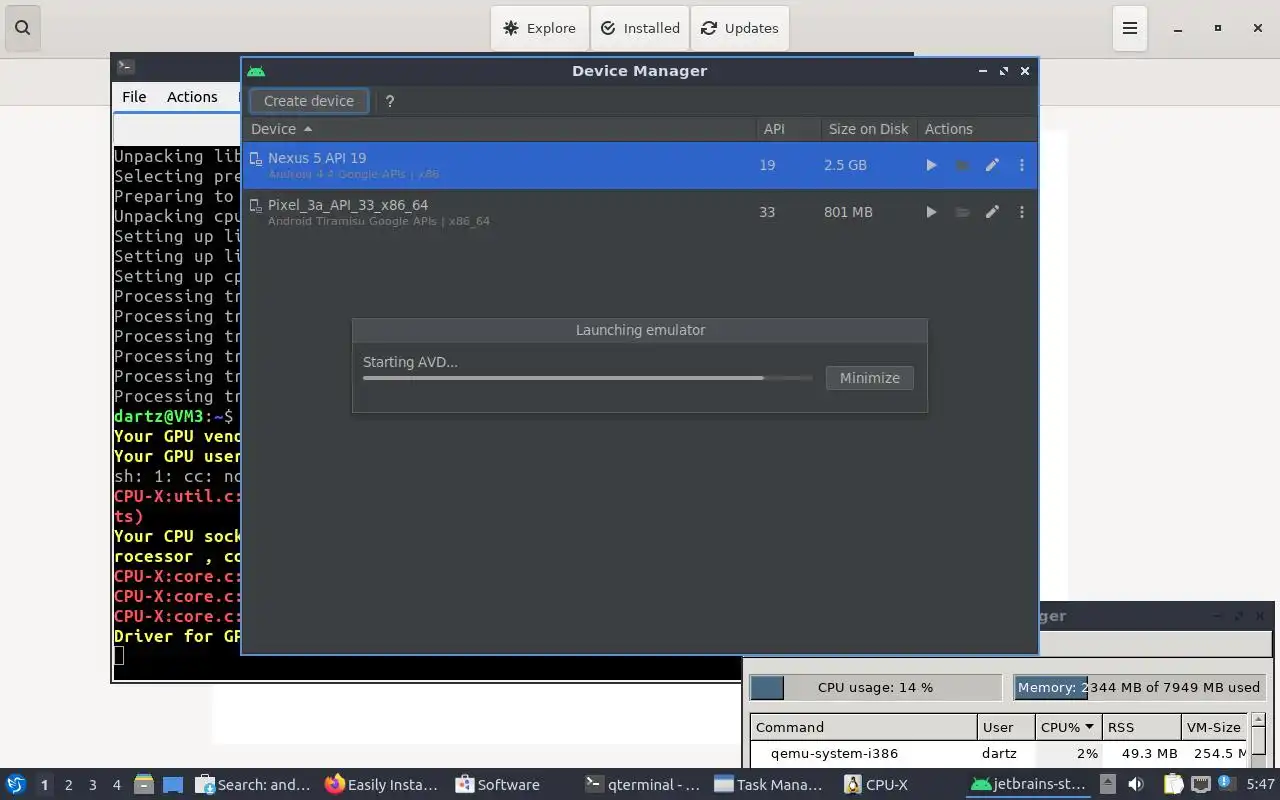1280x800 pixels.
Task: Switch to Firefox Easily Insta... taskbar item
Action: pos(383,785)
